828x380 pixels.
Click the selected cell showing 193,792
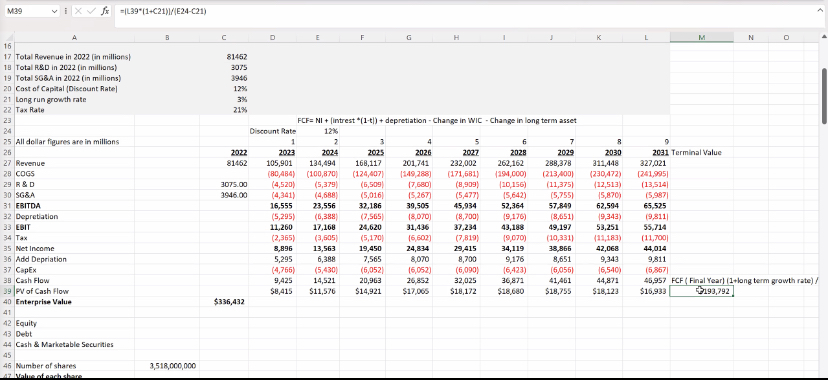(701, 291)
